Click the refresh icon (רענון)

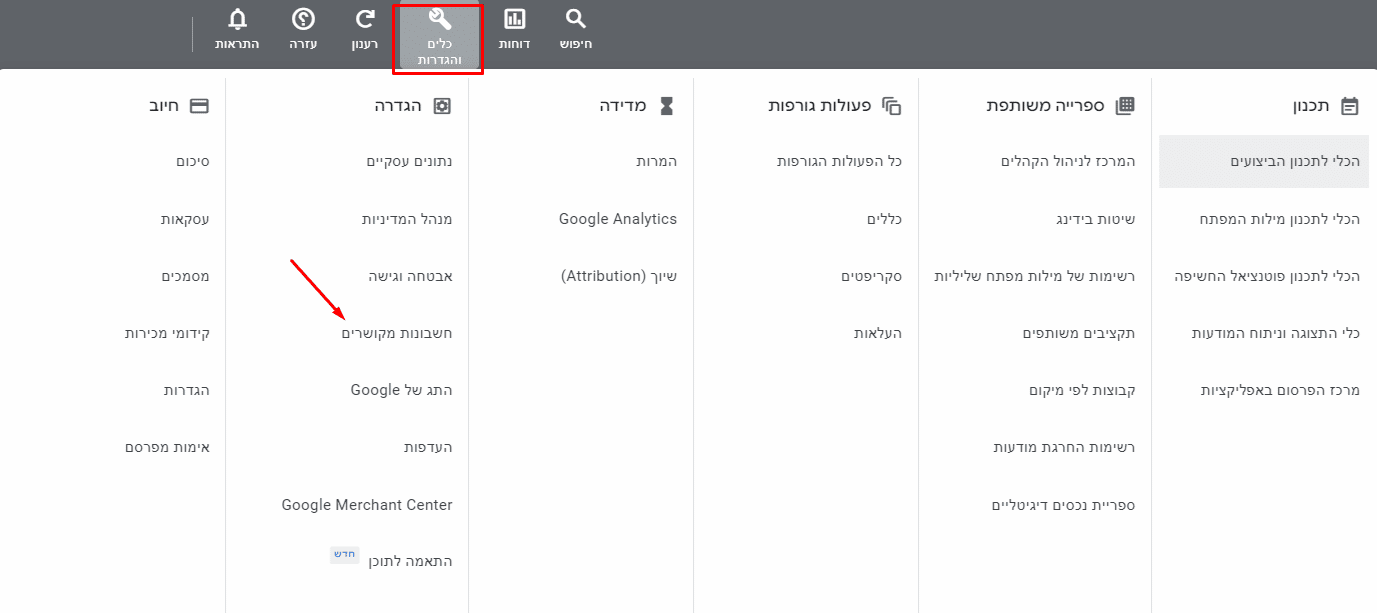[x=366, y=19]
